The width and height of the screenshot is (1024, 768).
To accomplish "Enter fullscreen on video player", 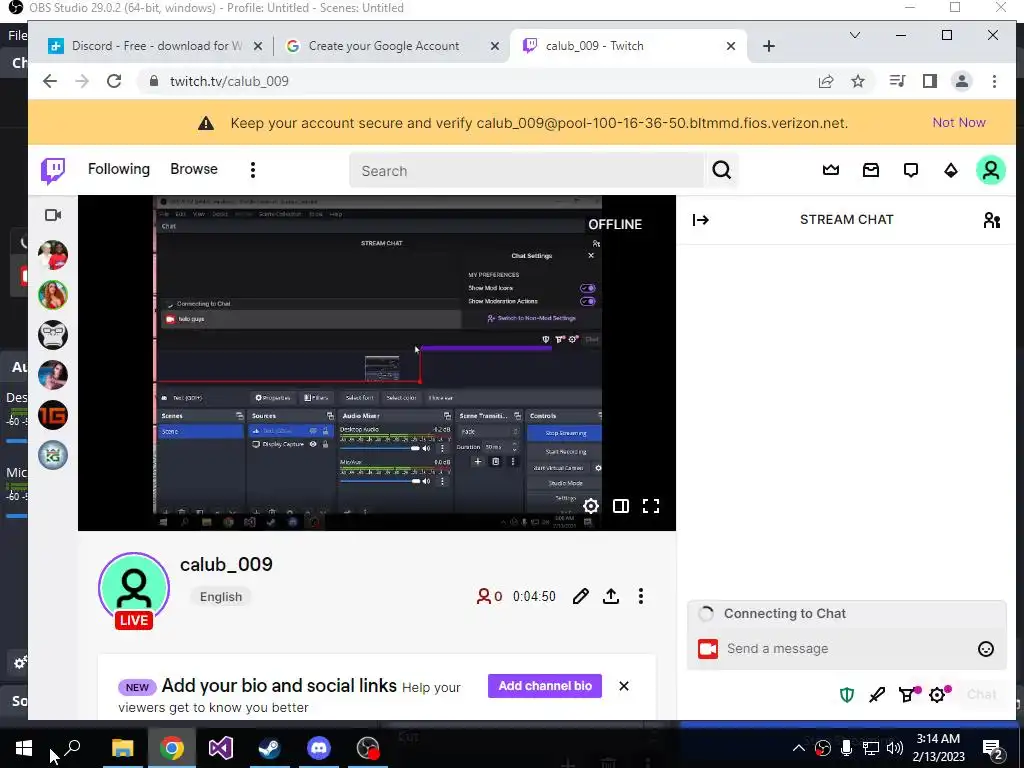I will pyautogui.click(x=650, y=506).
